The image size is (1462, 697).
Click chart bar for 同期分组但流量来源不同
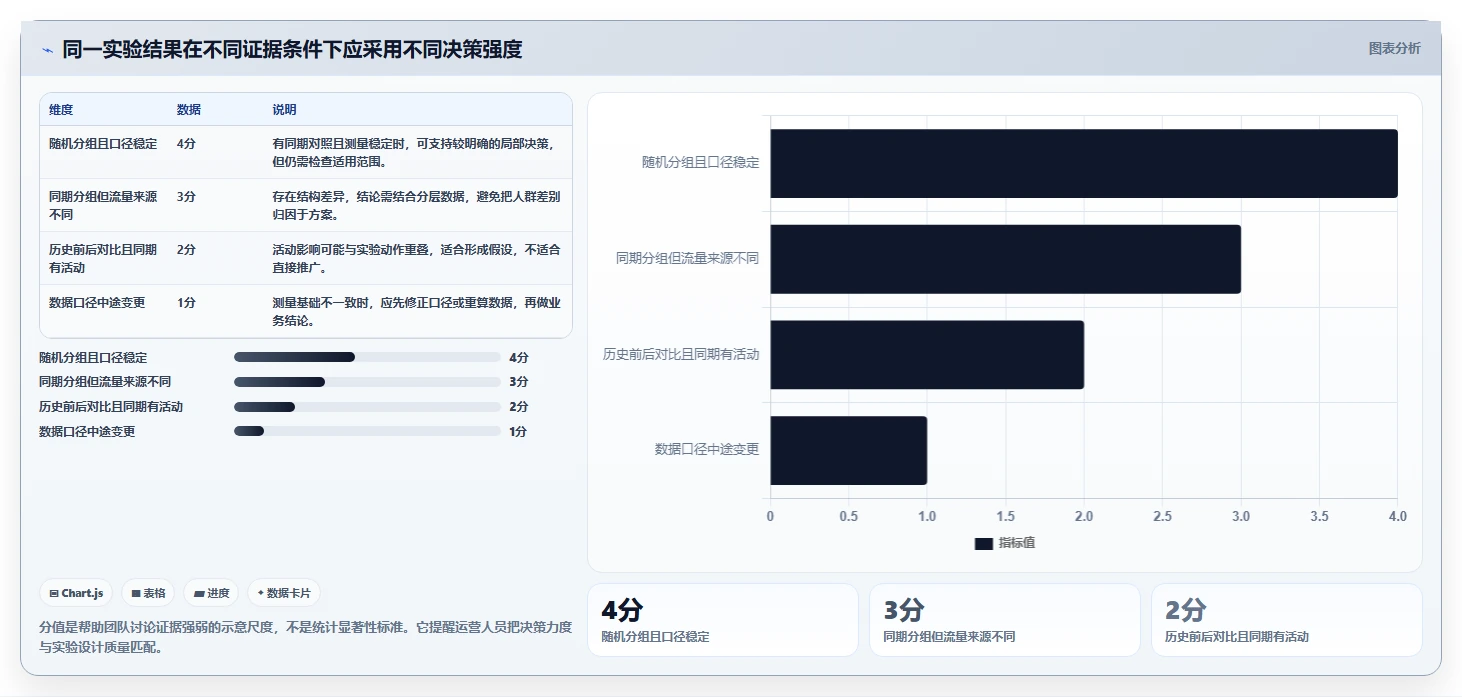pyautogui.click(x=1005, y=259)
